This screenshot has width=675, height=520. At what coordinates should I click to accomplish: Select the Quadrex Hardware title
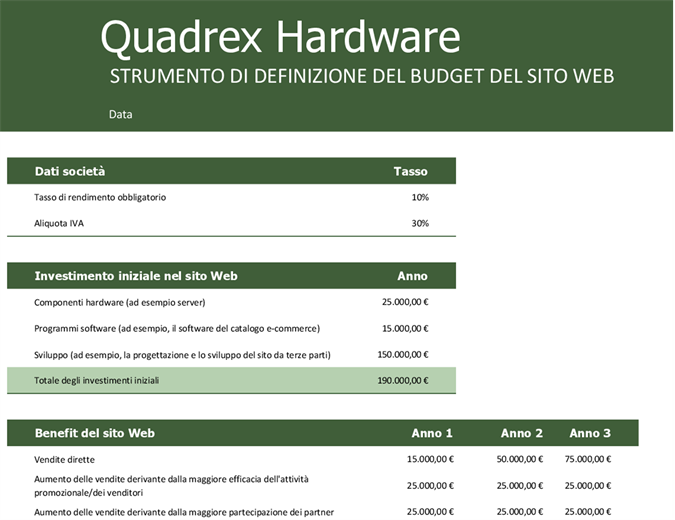280,37
